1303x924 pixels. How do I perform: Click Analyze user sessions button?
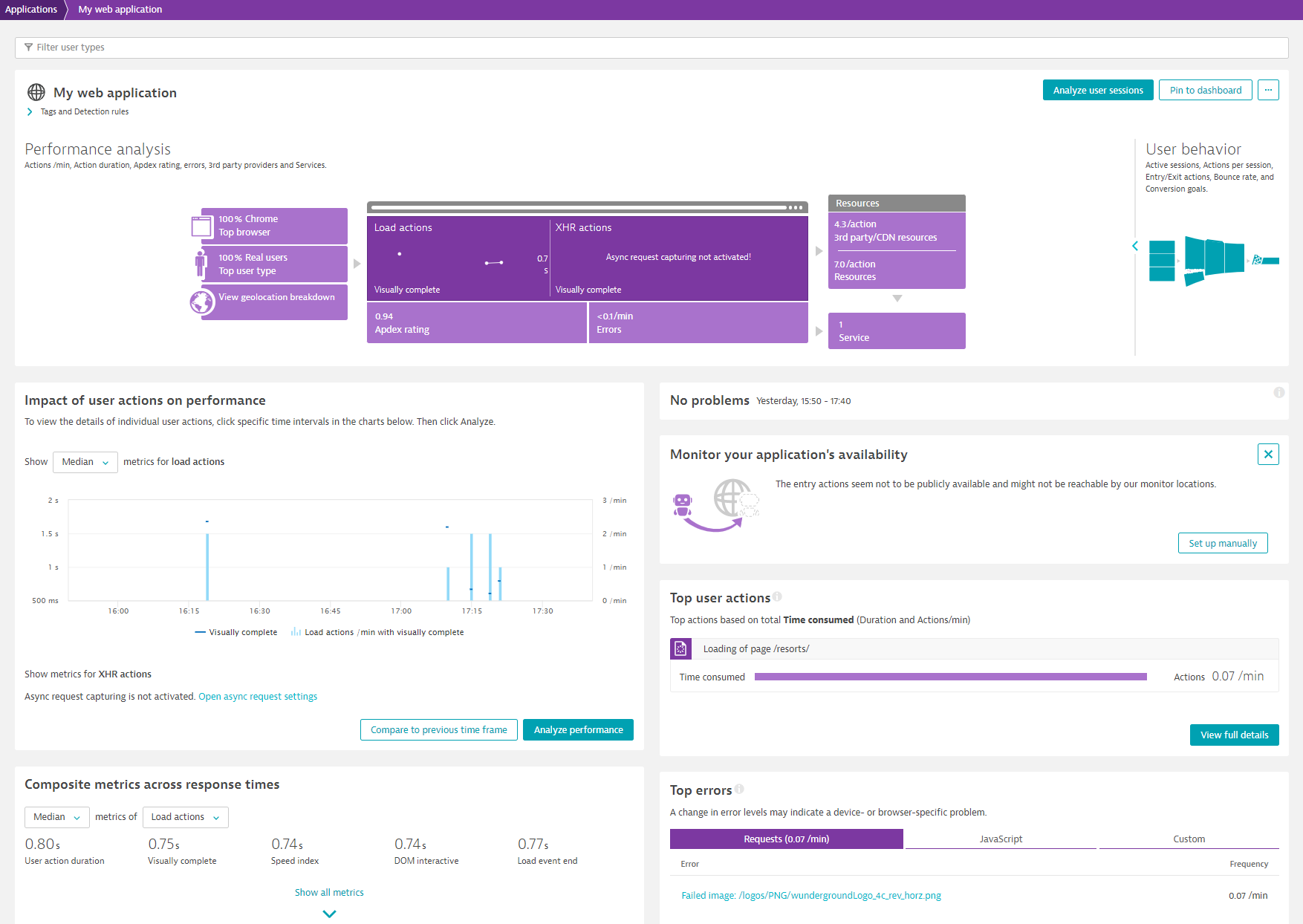point(1098,90)
